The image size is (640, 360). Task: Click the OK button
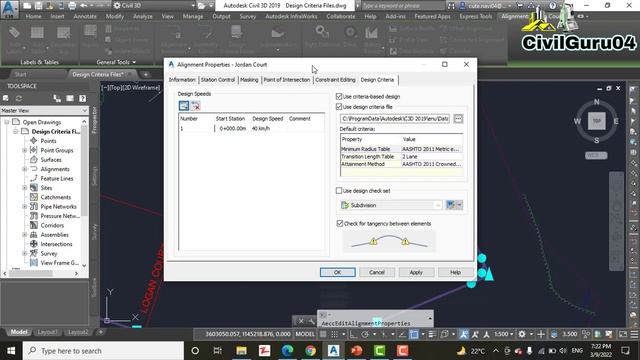338,272
